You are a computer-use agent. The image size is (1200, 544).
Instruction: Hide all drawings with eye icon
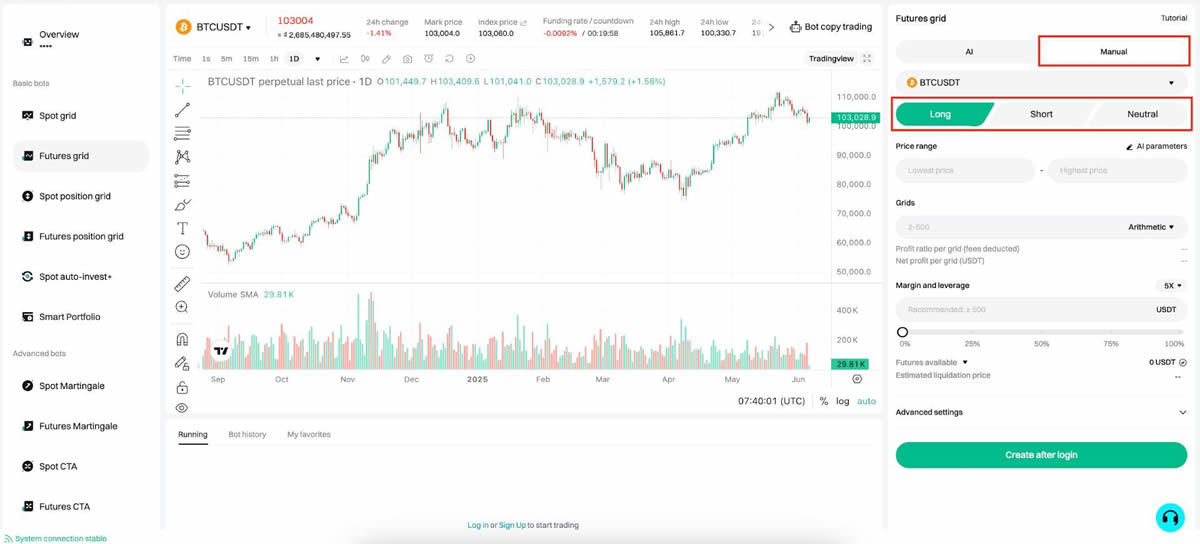[182, 408]
